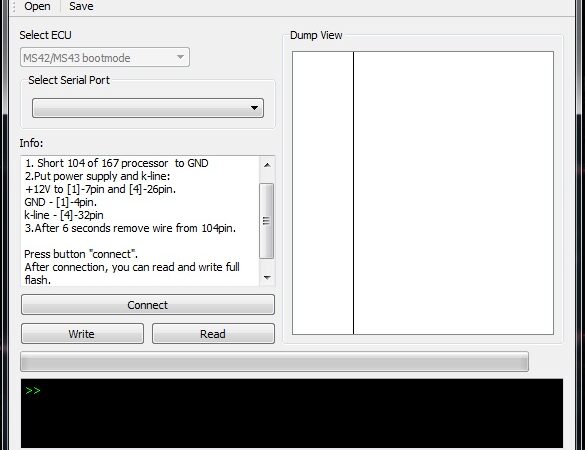
Task: Click the progress bar below Write/Read
Action: pos(274,362)
